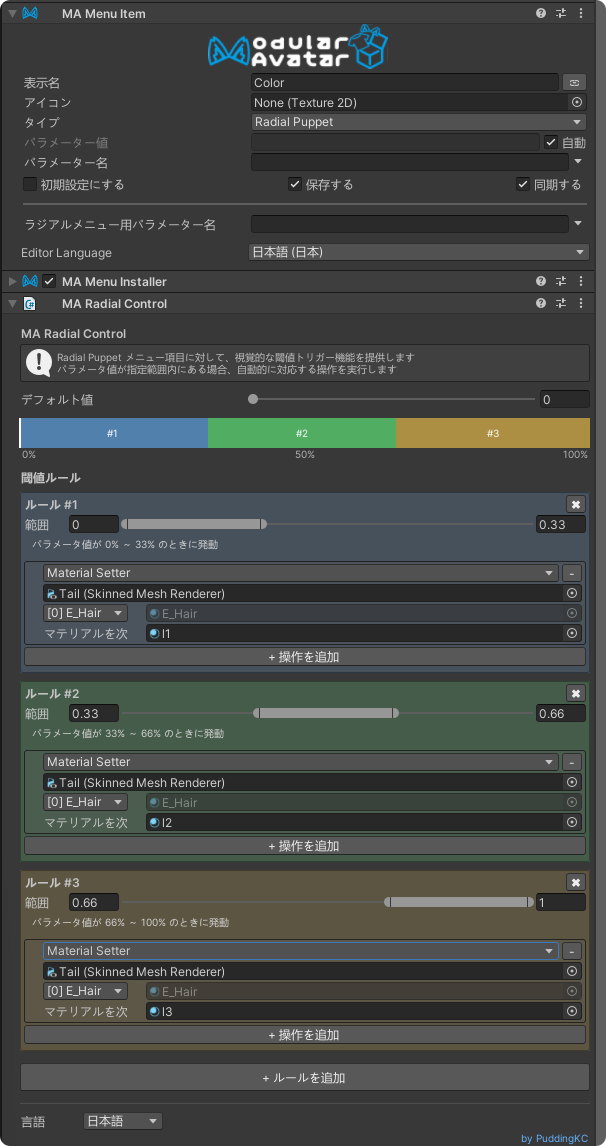The height and width of the screenshot is (1146, 606).
Task: Click the デフォルト値 slider handle
Action: click(x=253, y=399)
